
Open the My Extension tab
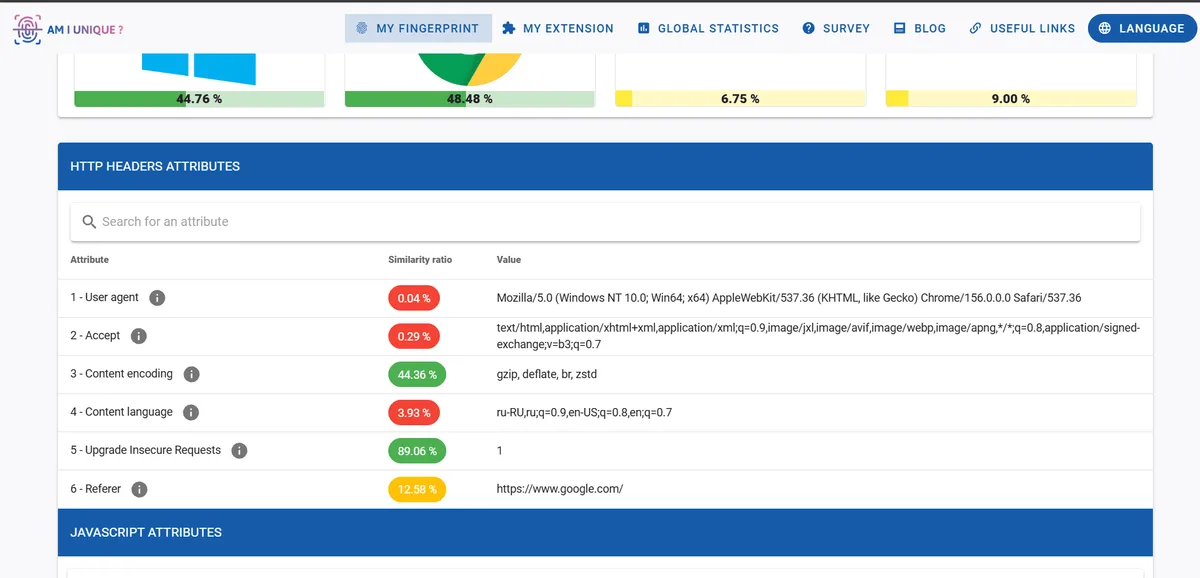click(x=558, y=28)
